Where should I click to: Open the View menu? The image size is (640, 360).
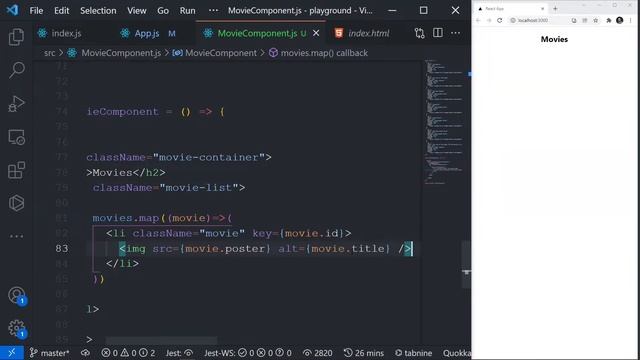point(137,11)
